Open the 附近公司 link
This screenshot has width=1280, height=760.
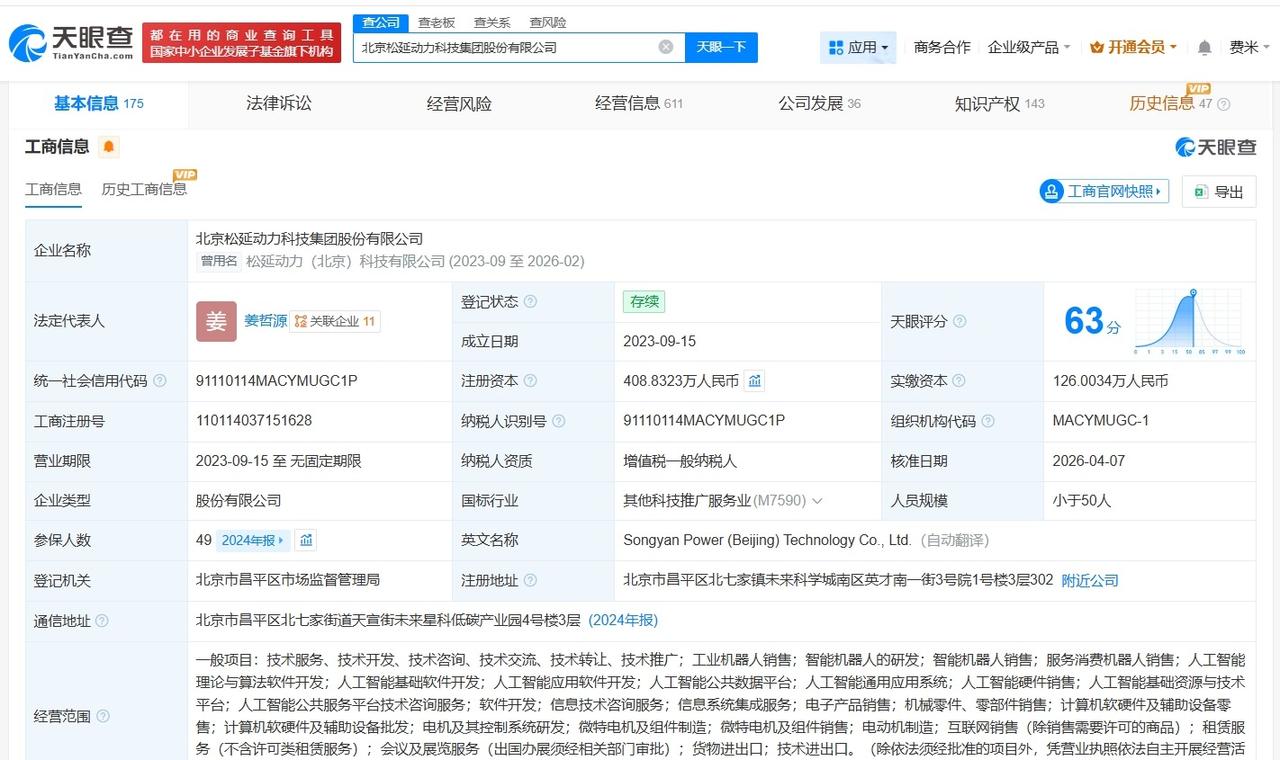[1090, 580]
